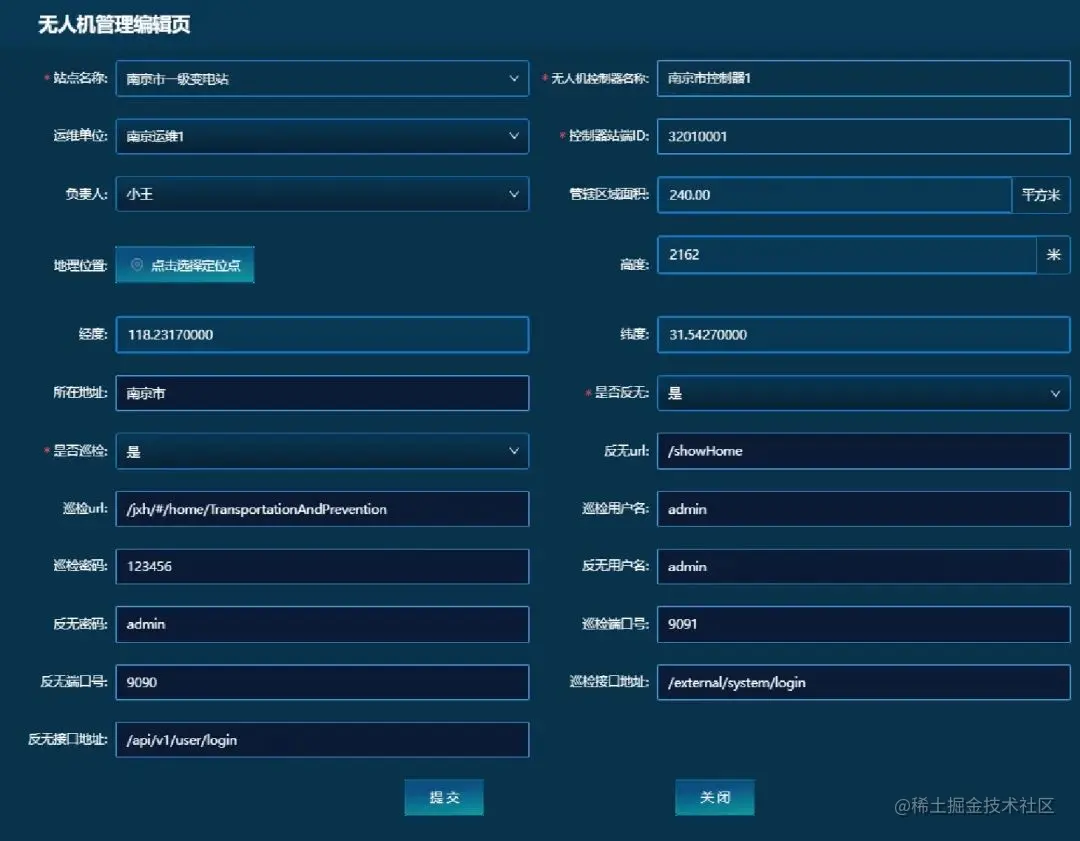The width and height of the screenshot is (1080, 841).
Task: Edit the 反无接口地址 field
Action: [322, 740]
